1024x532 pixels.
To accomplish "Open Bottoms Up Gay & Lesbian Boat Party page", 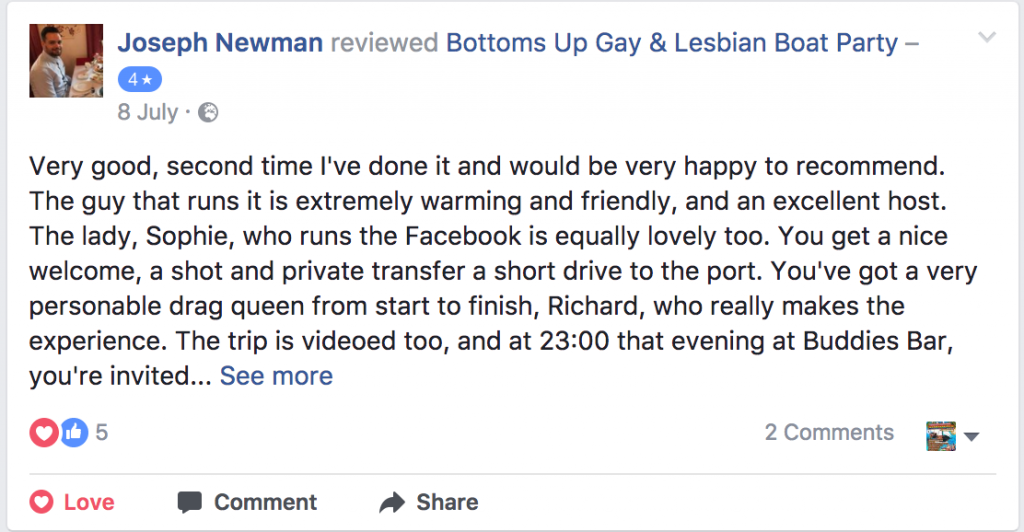I will click(x=674, y=43).
